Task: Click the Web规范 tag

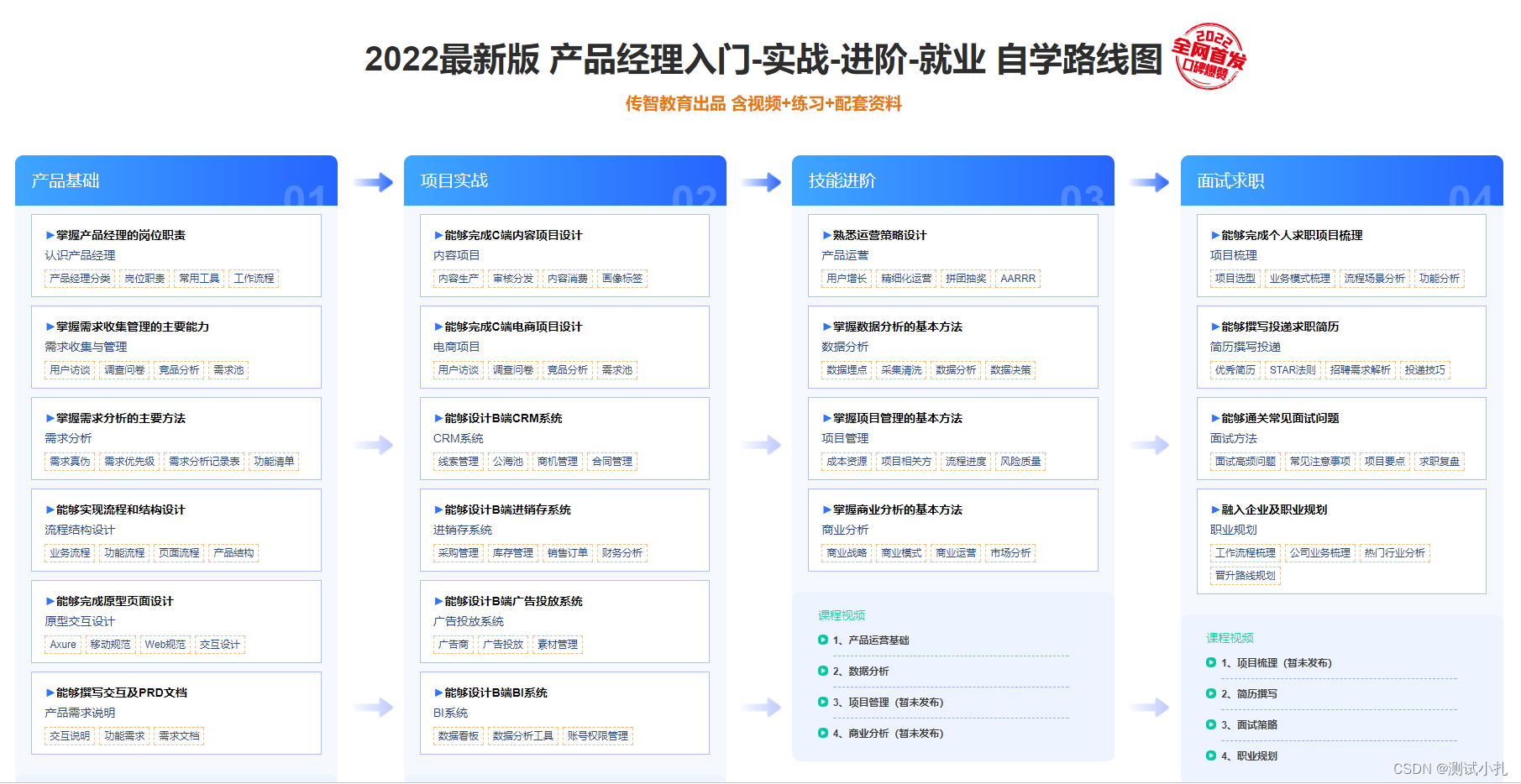Action: pyautogui.click(x=165, y=645)
